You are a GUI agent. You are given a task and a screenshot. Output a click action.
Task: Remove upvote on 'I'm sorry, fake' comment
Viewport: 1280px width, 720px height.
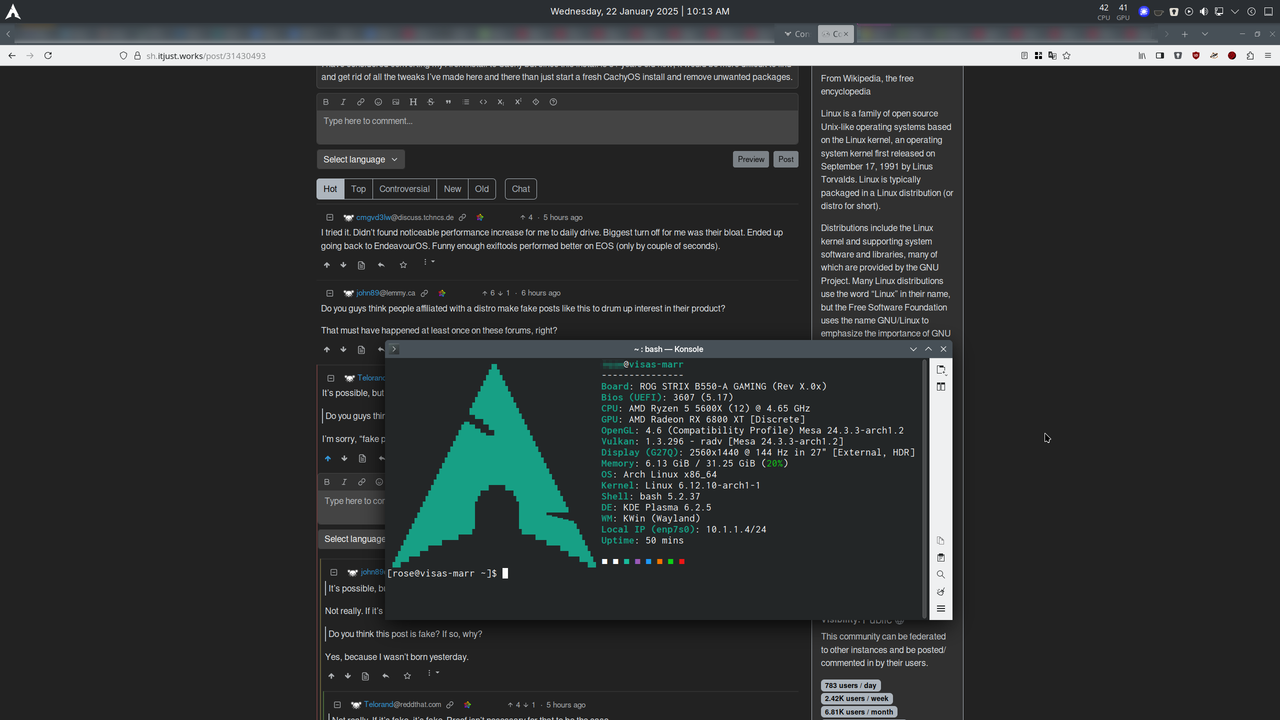click(327, 458)
